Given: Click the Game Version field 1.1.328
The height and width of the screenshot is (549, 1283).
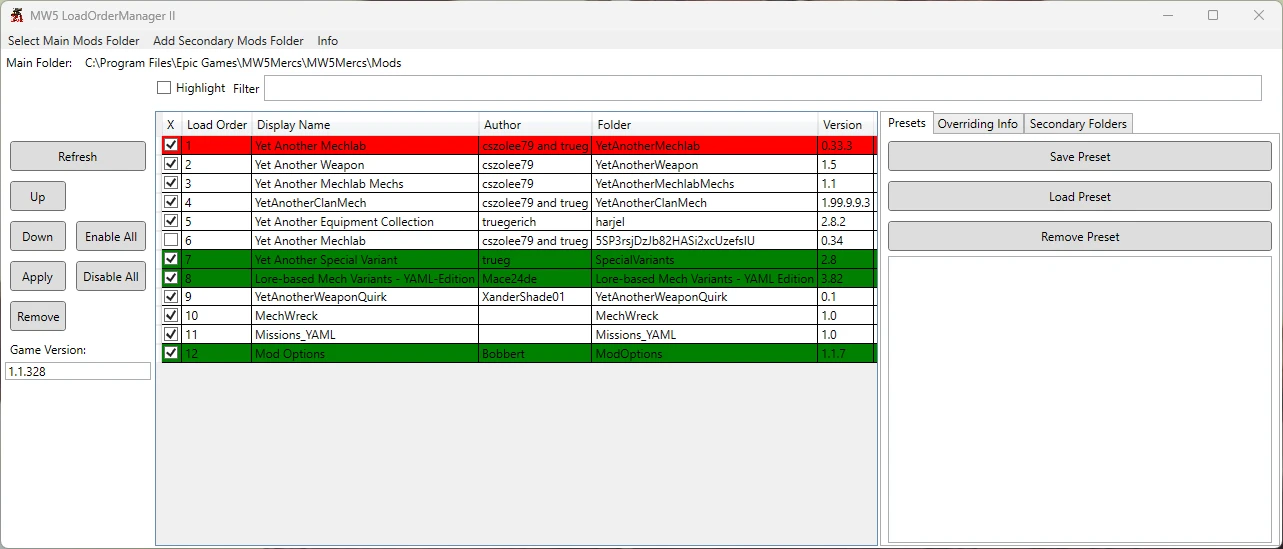Looking at the screenshot, I should pyautogui.click(x=78, y=371).
